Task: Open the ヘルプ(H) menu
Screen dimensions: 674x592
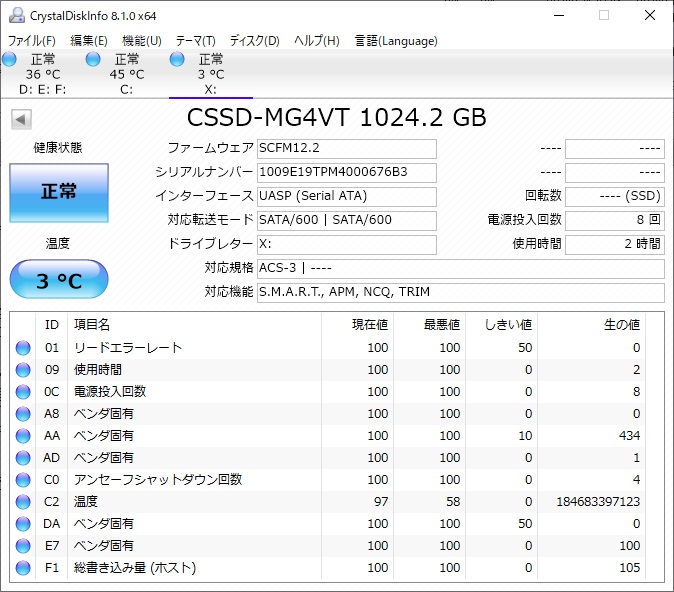Action: click(x=317, y=41)
